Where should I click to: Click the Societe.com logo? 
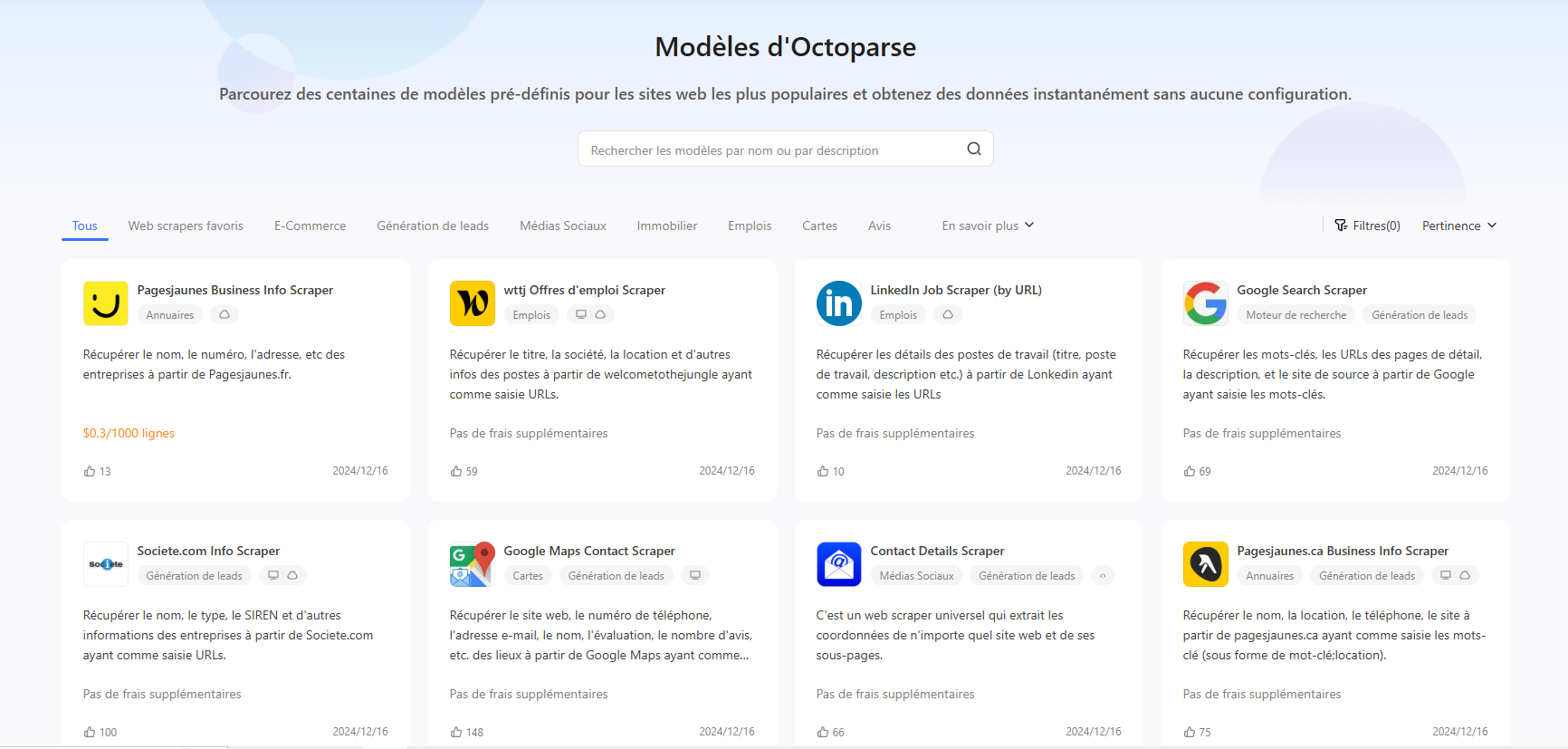tap(106, 564)
